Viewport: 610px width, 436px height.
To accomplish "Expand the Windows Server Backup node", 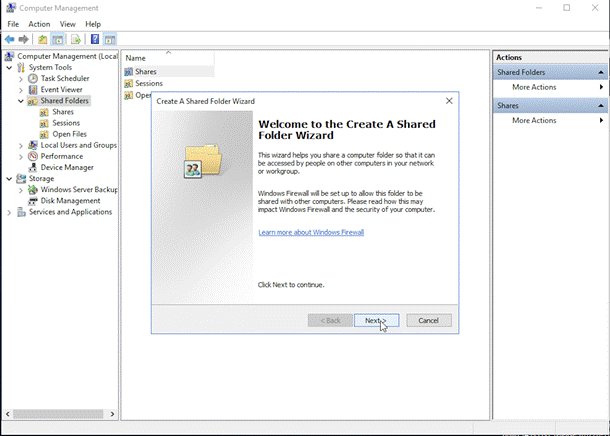I will click(21, 190).
